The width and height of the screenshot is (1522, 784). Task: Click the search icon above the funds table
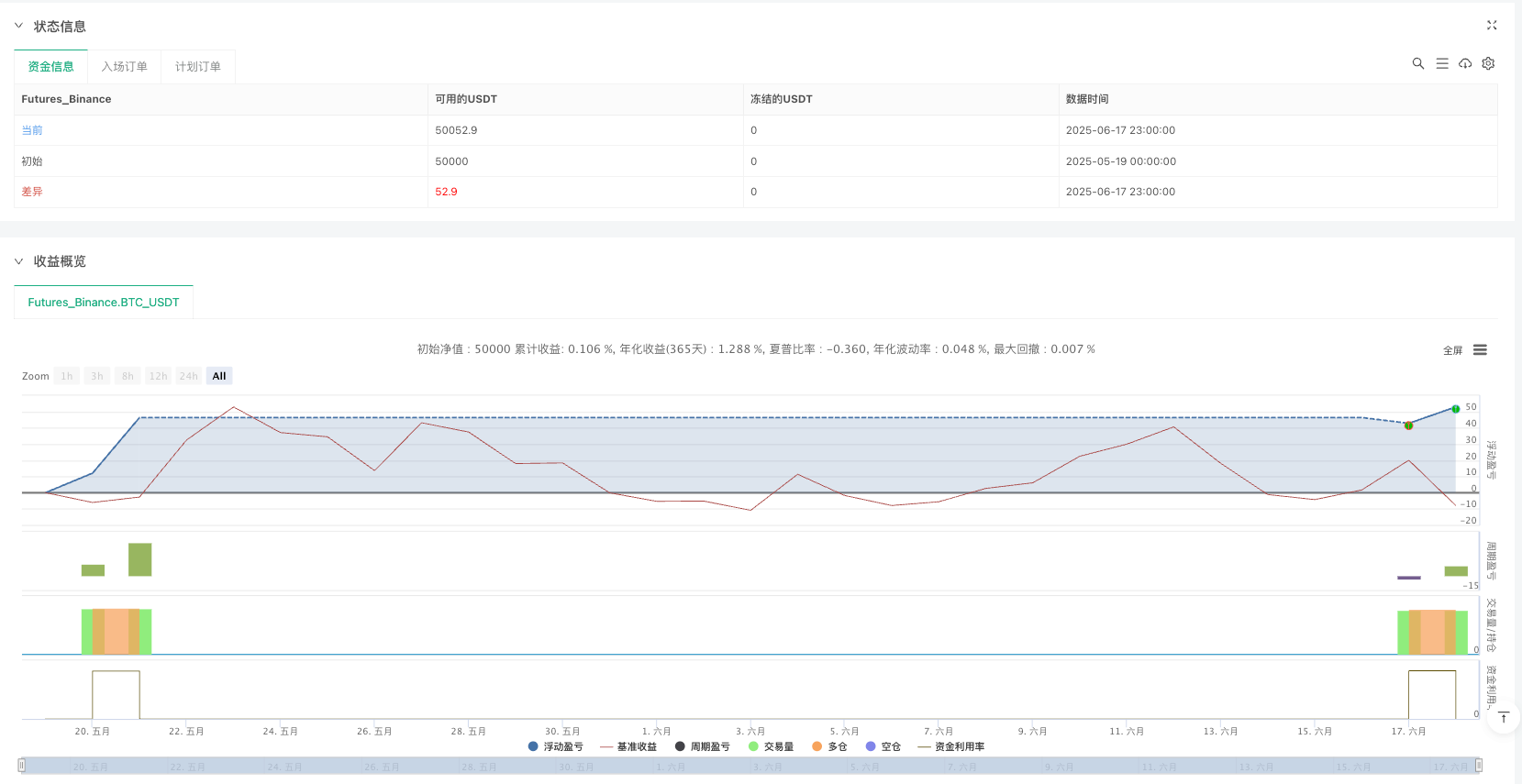click(1417, 63)
